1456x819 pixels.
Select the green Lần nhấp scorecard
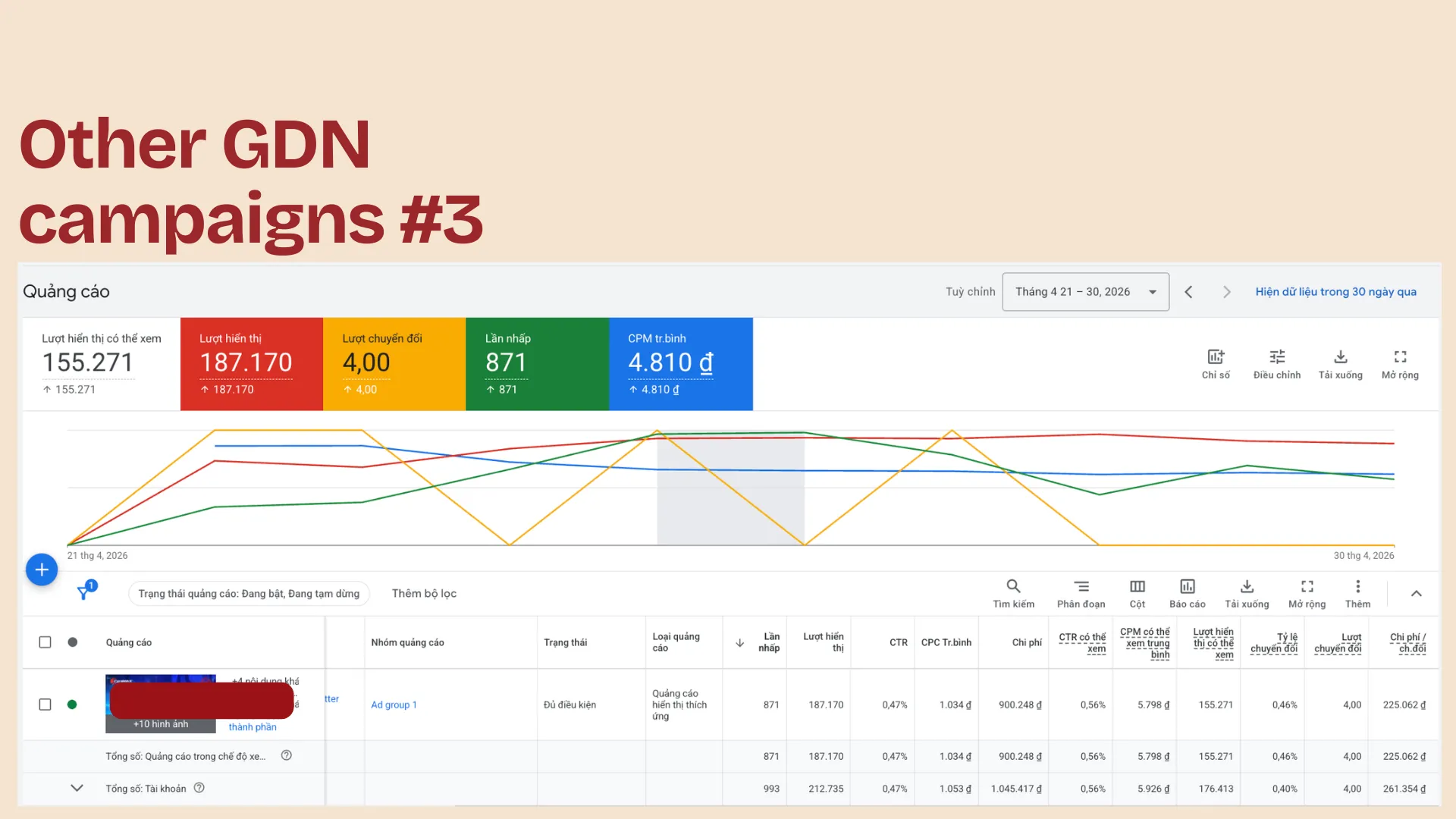tap(537, 364)
